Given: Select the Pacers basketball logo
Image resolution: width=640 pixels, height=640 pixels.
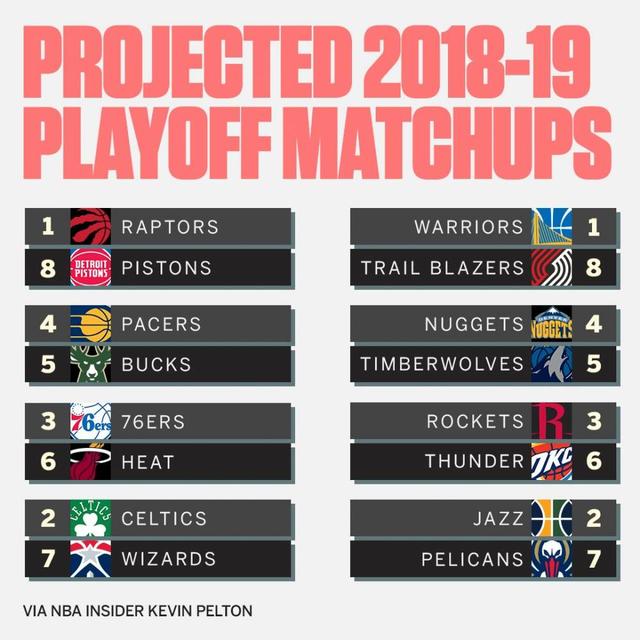Looking at the screenshot, I should 91,324.
